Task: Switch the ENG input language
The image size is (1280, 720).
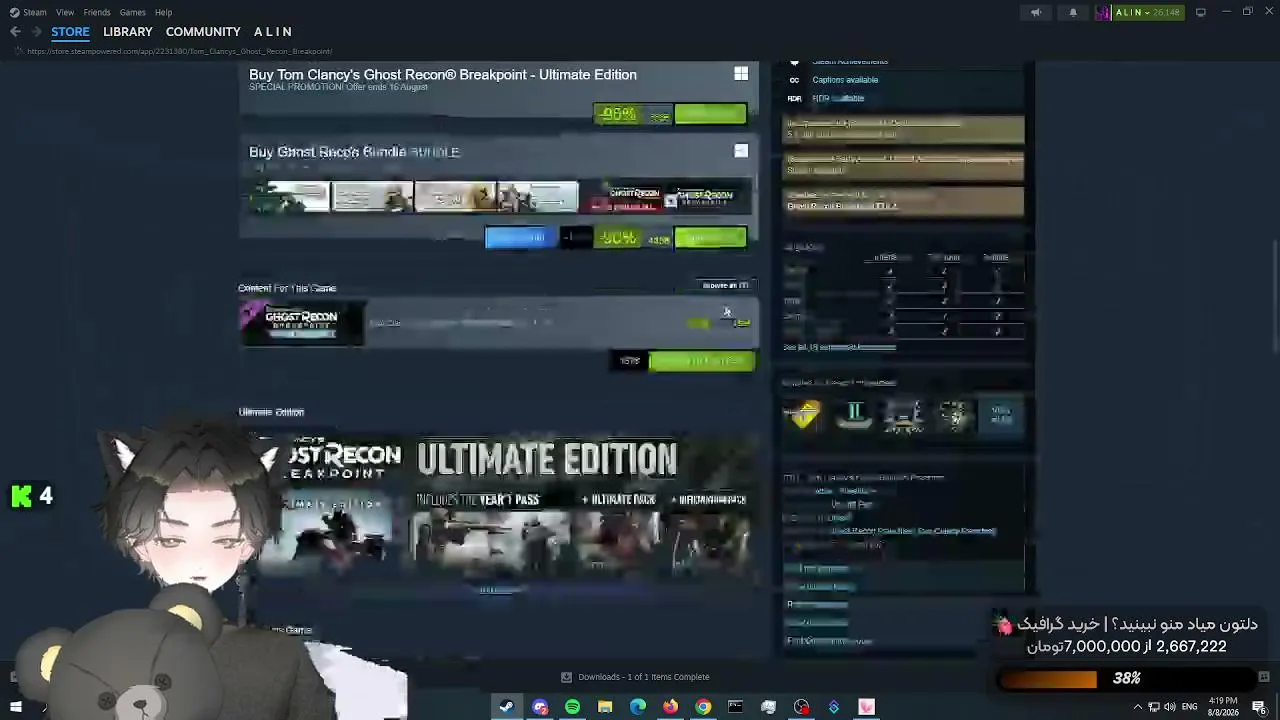Action: click(1190, 707)
